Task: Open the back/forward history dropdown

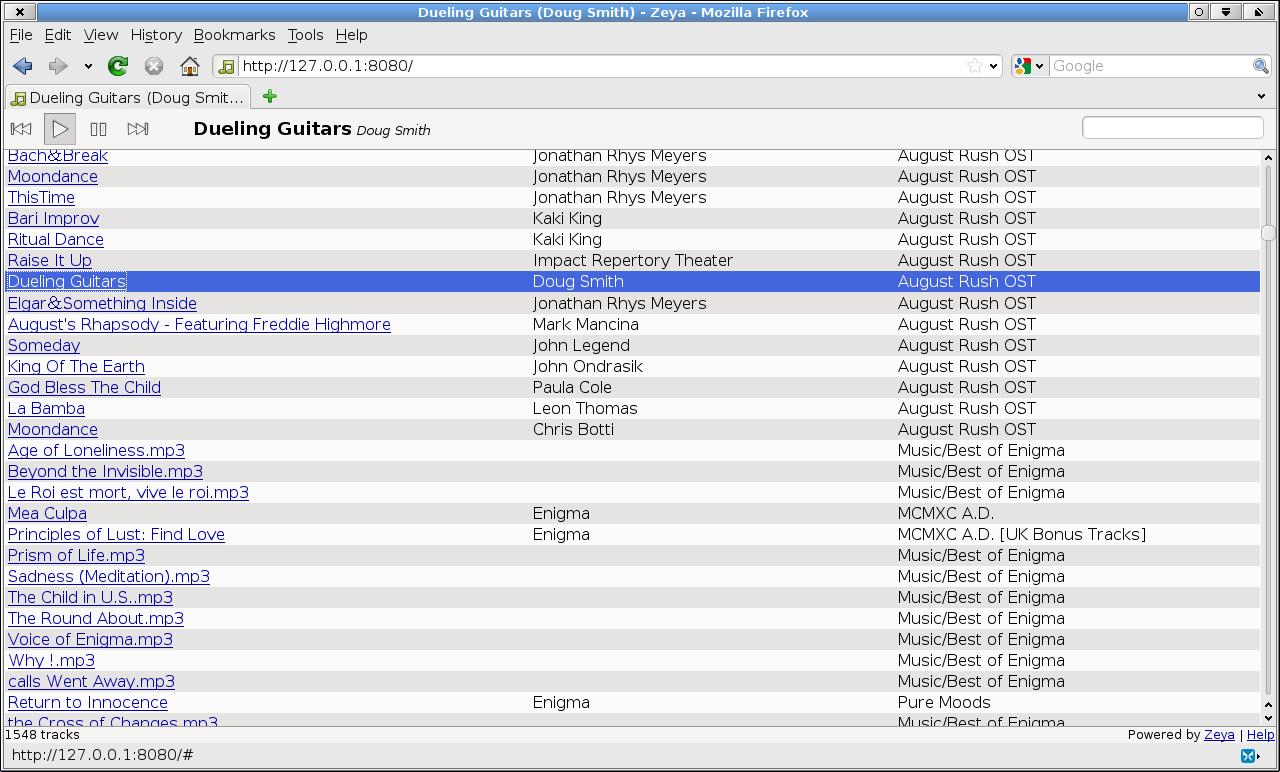Action: click(88, 67)
